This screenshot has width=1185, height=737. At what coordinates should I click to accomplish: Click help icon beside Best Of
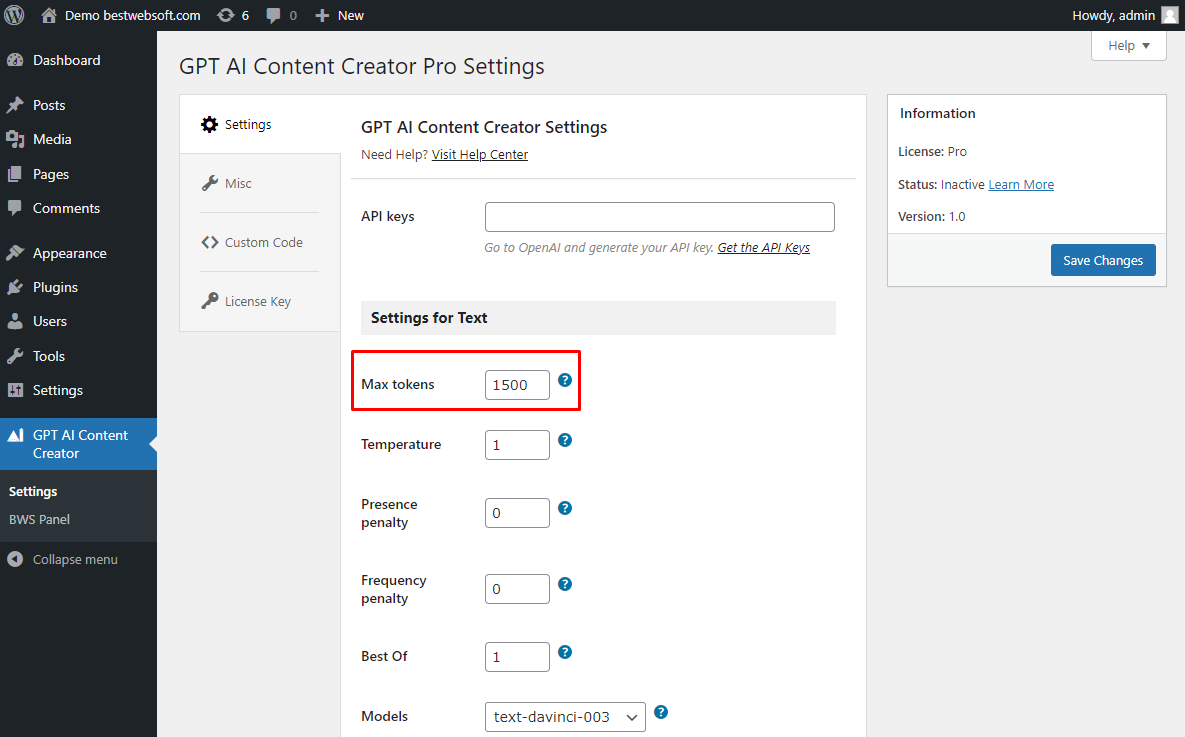point(565,652)
